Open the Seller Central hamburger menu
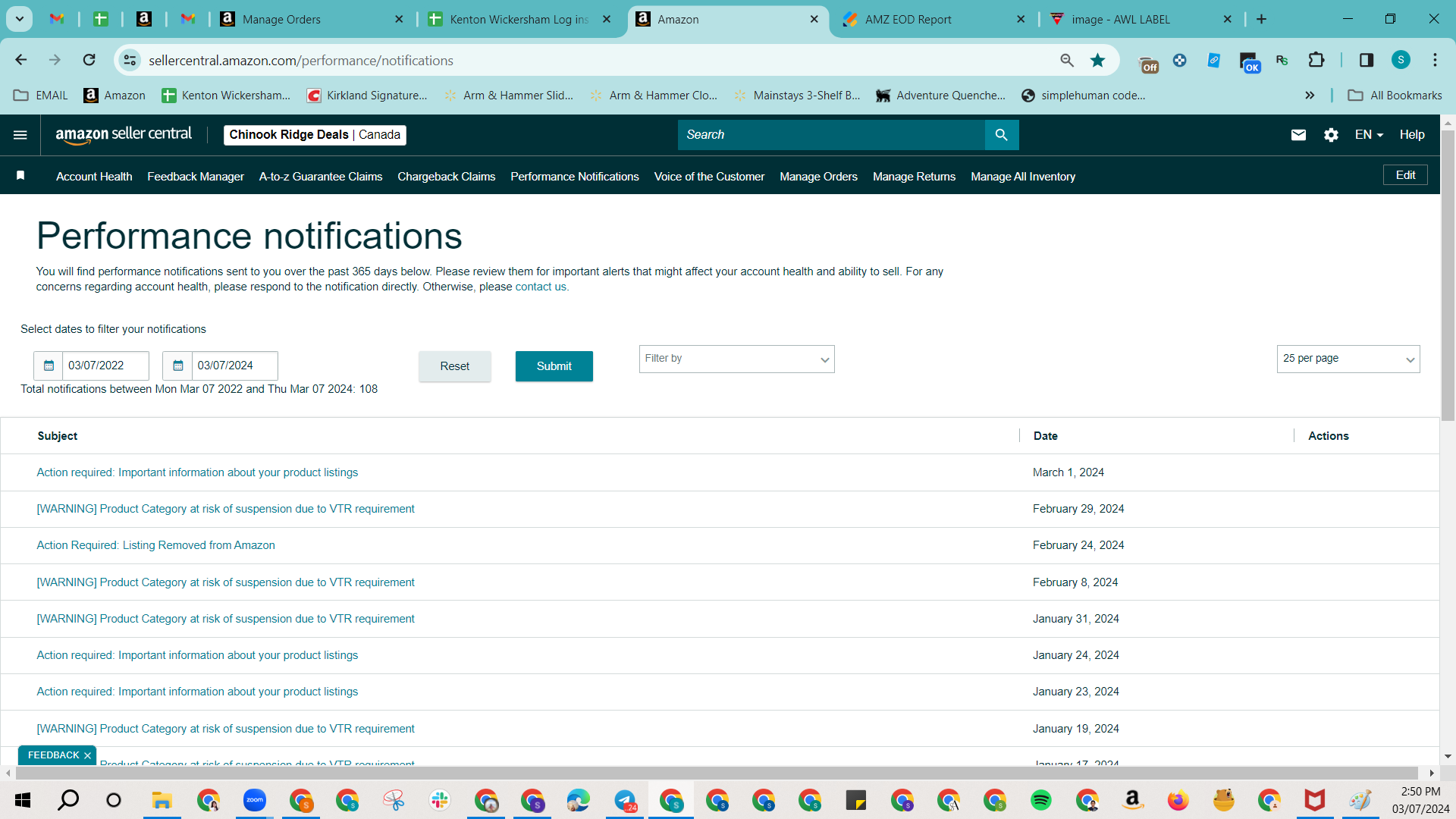 (20, 135)
